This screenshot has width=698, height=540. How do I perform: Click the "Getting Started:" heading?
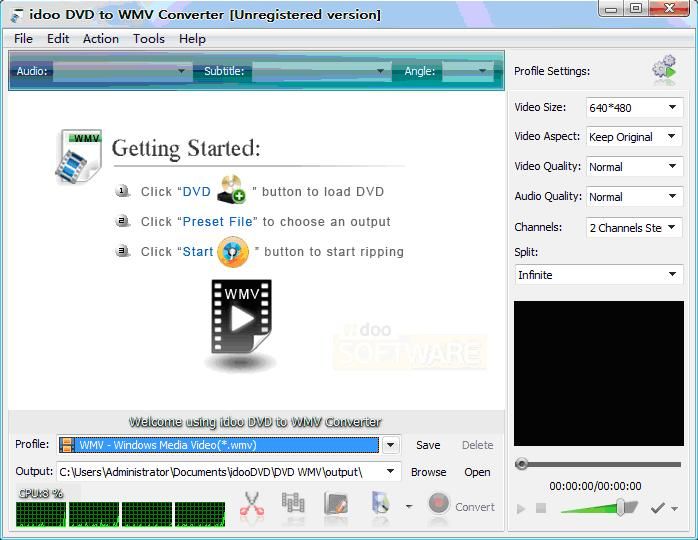(186, 148)
